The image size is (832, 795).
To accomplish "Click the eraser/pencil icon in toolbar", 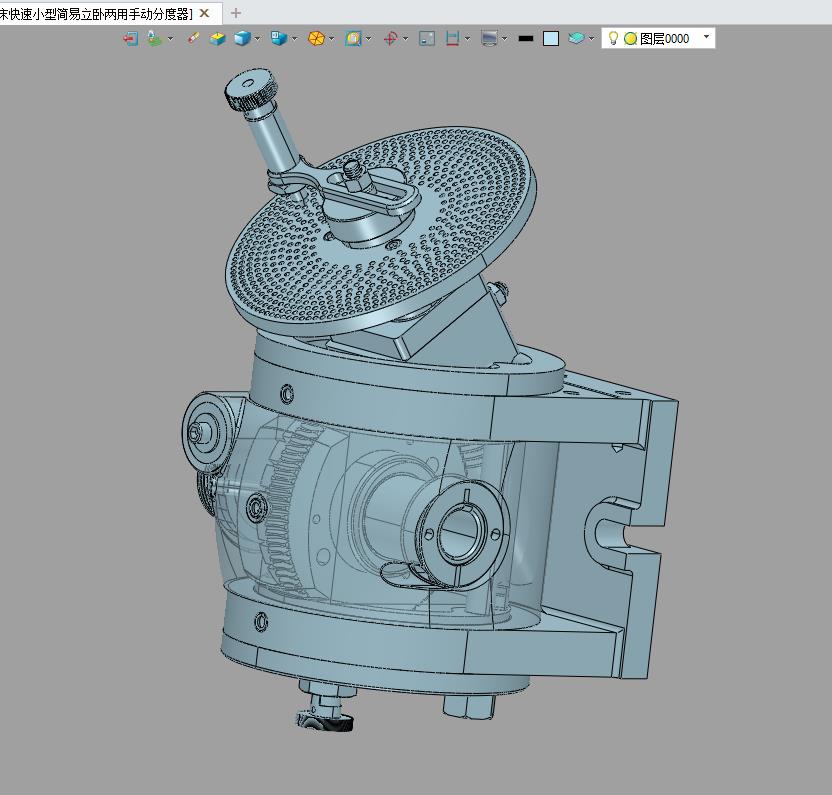I will pos(193,38).
